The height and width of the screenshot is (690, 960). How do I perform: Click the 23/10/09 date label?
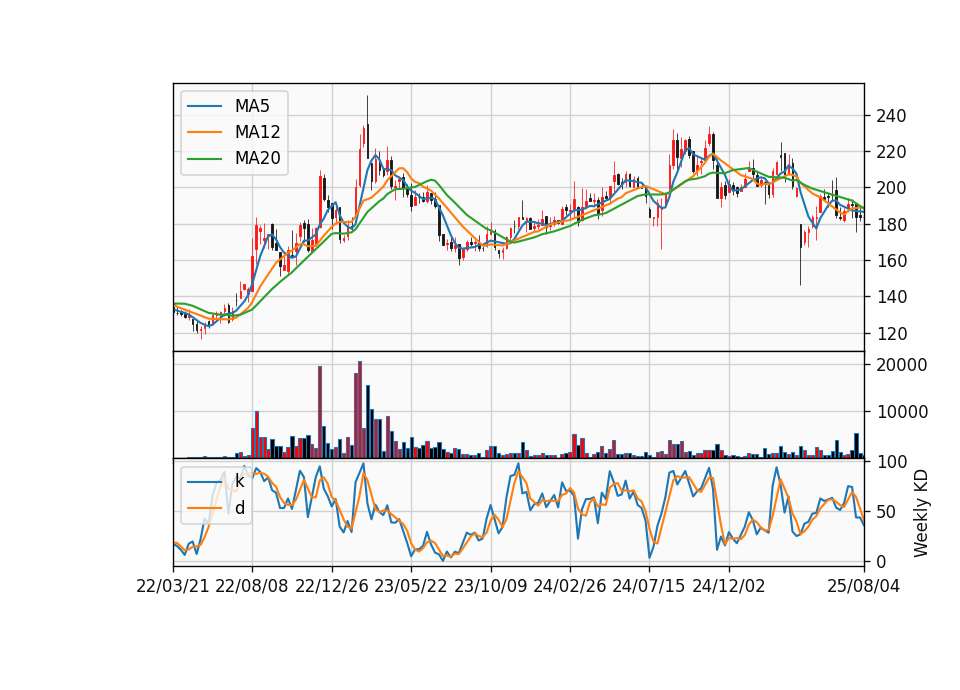tap(490, 586)
